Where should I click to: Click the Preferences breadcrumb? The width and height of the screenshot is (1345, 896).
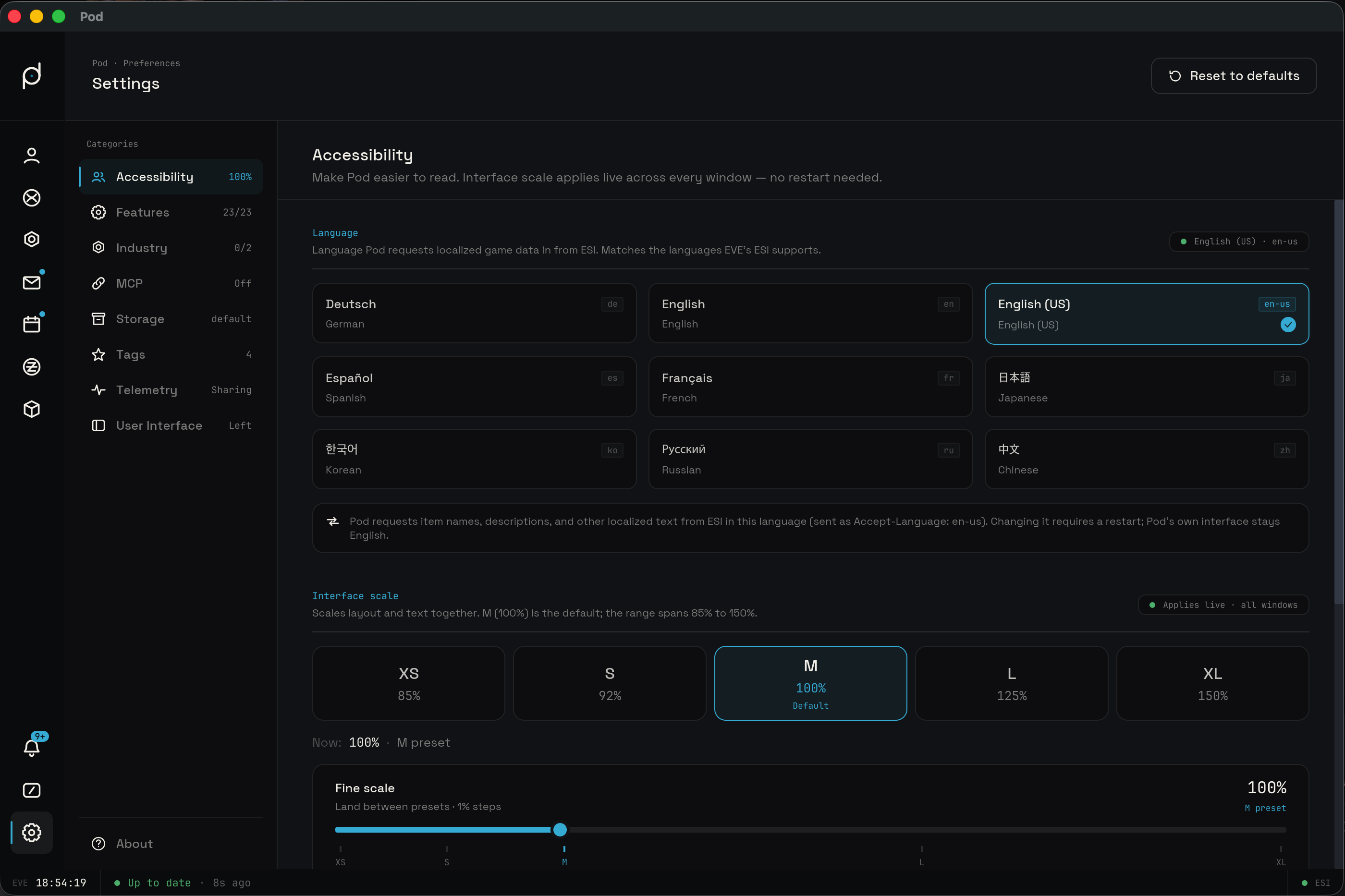pyautogui.click(x=151, y=63)
